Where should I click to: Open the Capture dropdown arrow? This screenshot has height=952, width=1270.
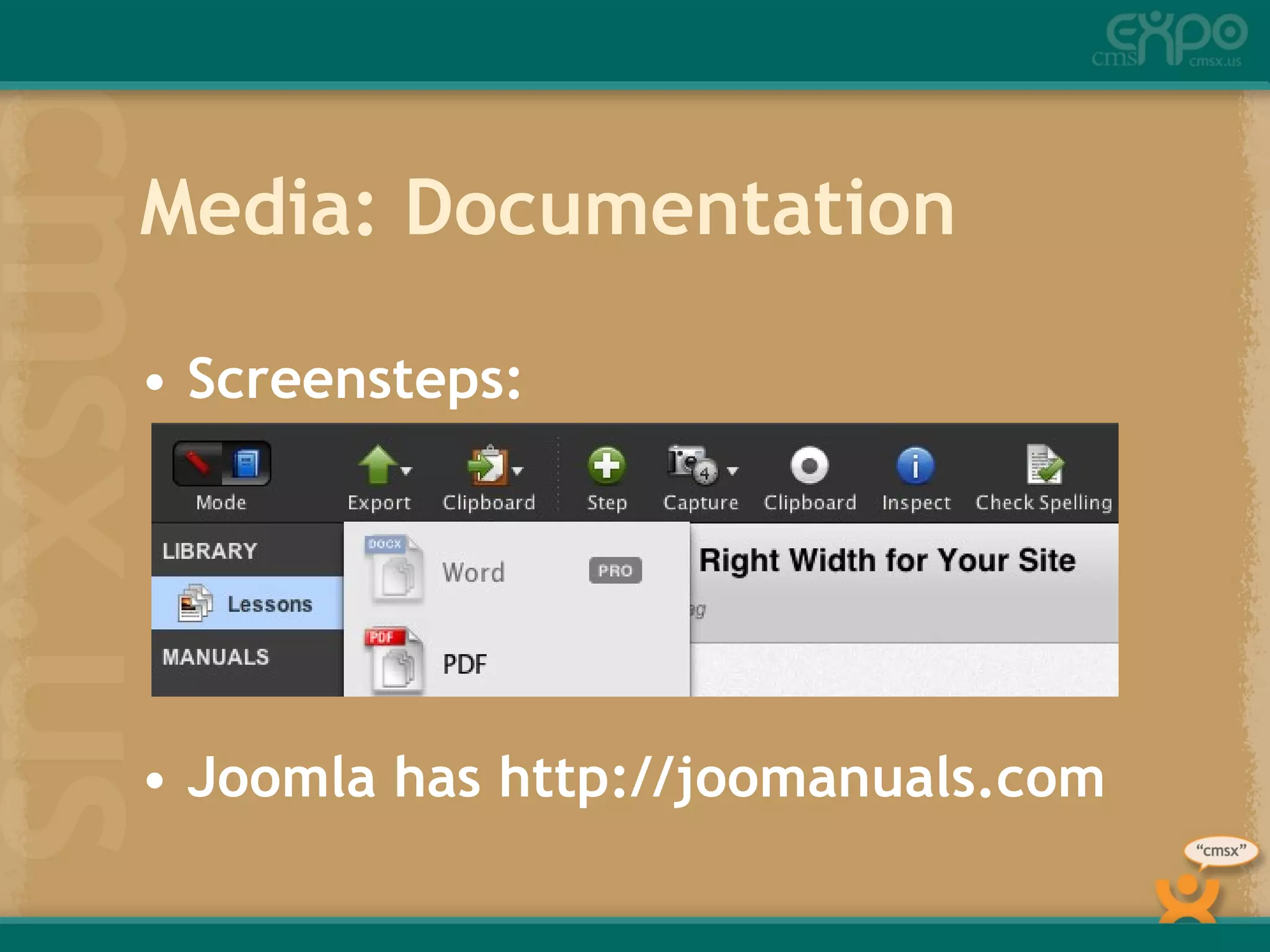[x=732, y=471]
